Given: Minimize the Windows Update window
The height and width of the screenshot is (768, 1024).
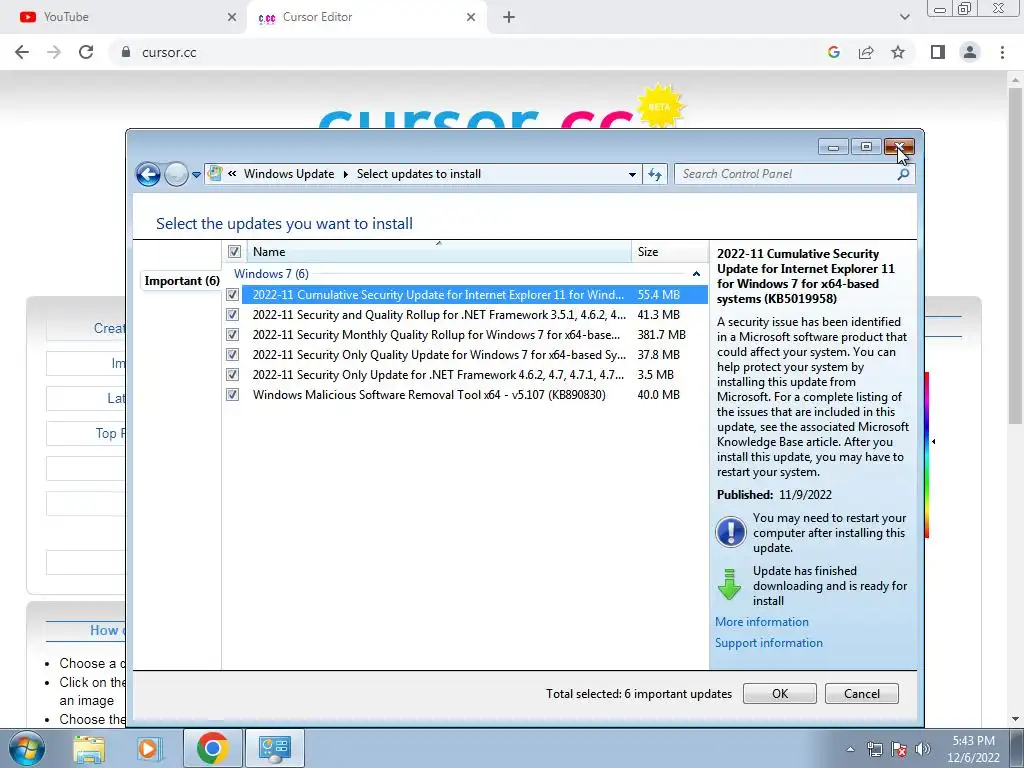Looking at the screenshot, I should [833, 147].
